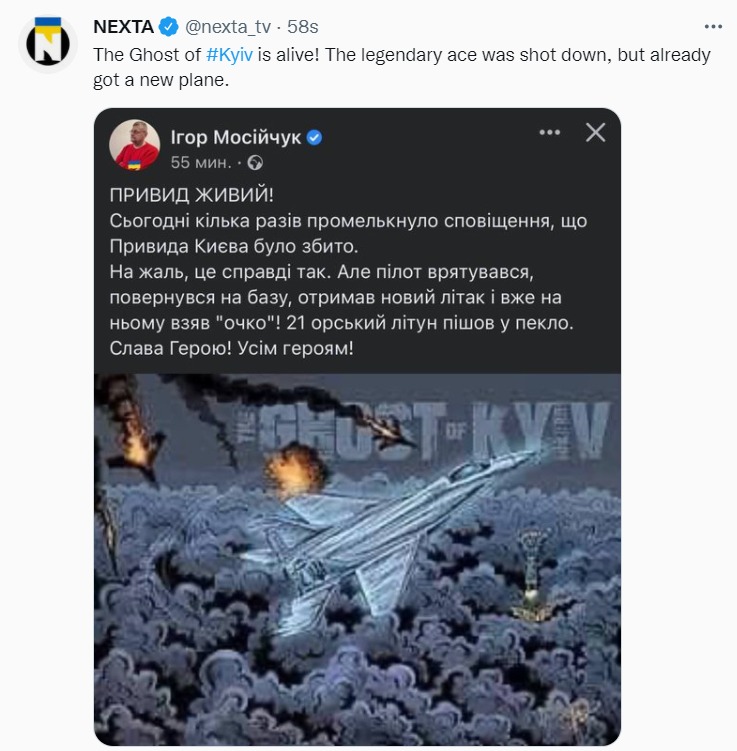737x751 pixels.
Task: Click the Ігор Мосійчук author name
Action: coord(236,137)
